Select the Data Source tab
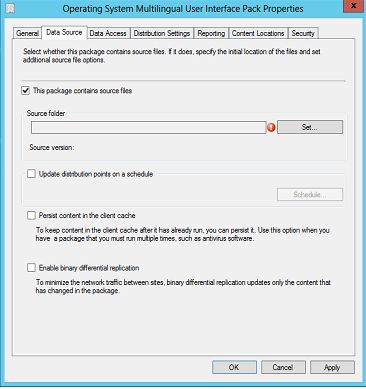Image resolution: width=366 pixels, height=389 pixels. pos(64,32)
